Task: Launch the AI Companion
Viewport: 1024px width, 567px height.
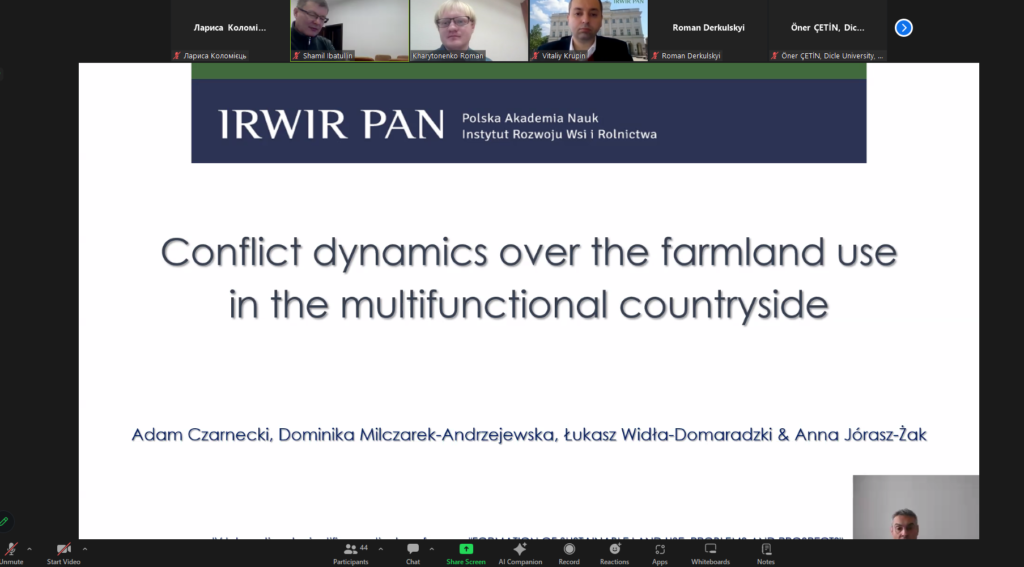Action: pyautogui.click(x=519, y=549)
